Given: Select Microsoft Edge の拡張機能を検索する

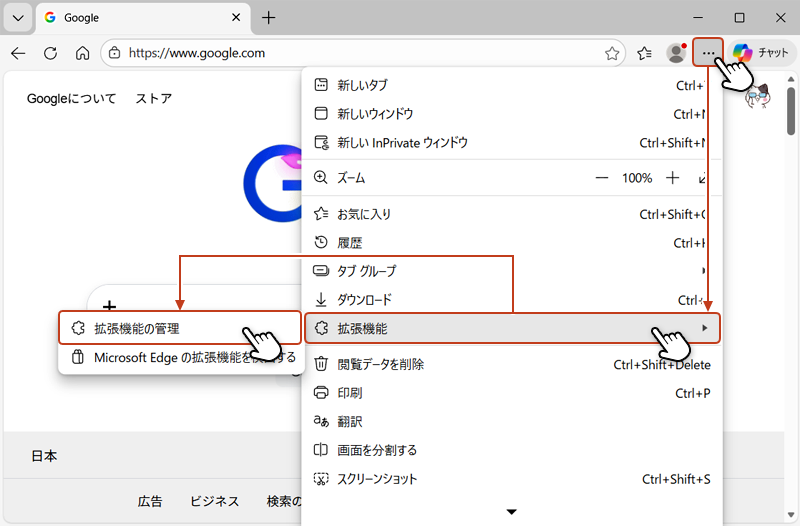Looking at the screenshot, I should (x=182, y=357).
